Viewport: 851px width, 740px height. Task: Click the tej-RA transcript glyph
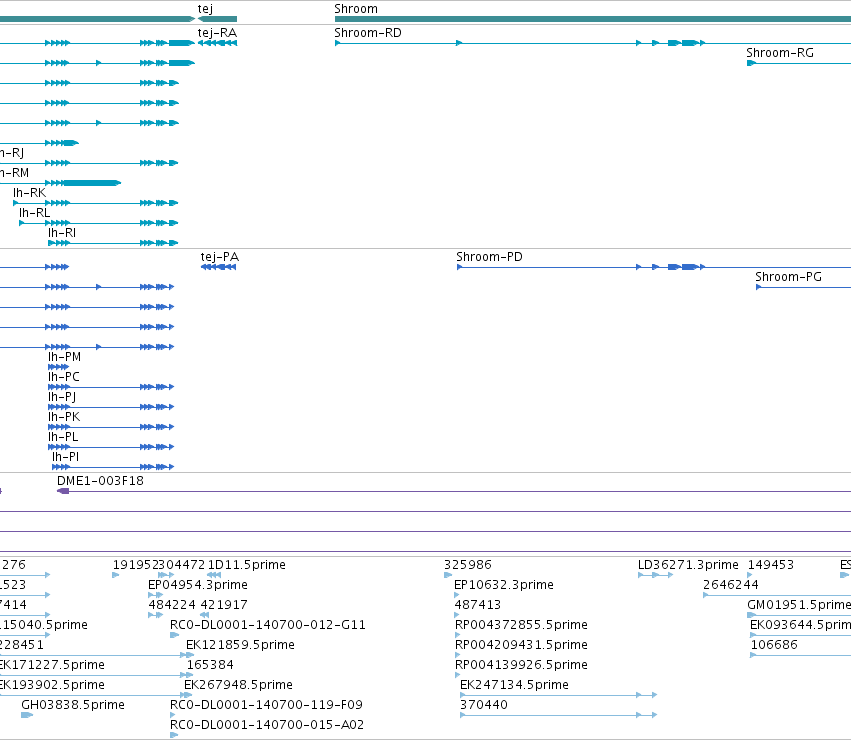coord(217,43)
